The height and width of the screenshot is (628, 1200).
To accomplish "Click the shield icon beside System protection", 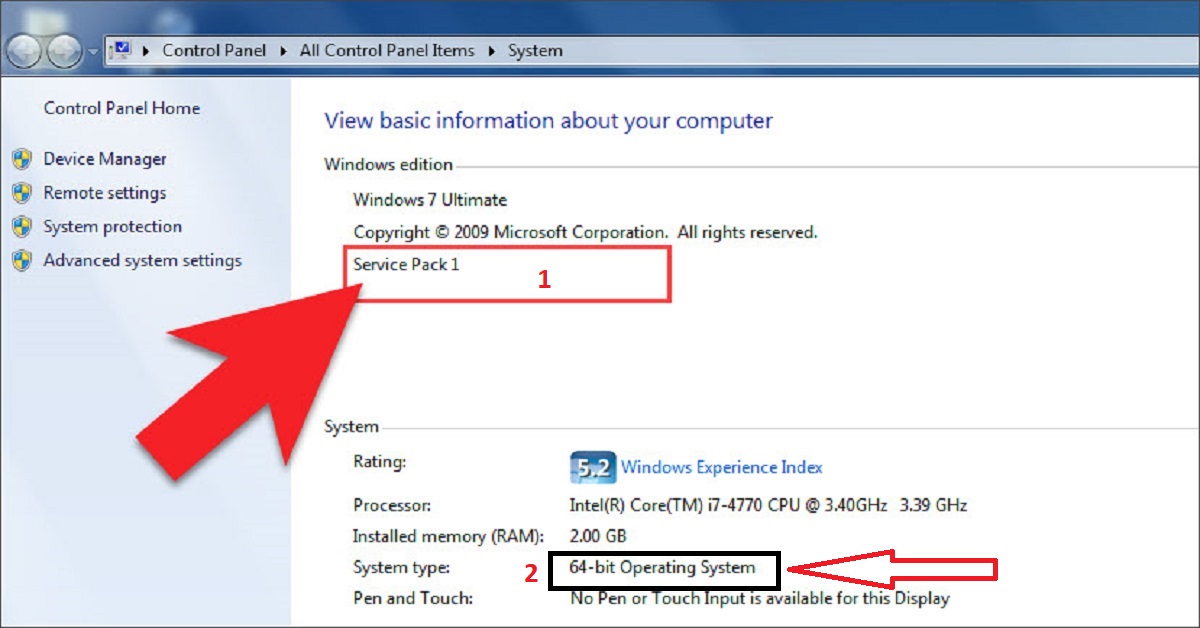I will click(22, 227).
